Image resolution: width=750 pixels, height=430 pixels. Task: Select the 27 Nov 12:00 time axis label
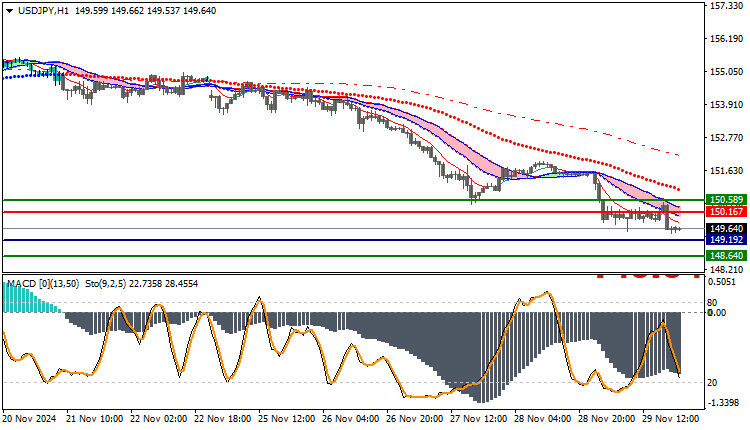(x=479, y=419)
